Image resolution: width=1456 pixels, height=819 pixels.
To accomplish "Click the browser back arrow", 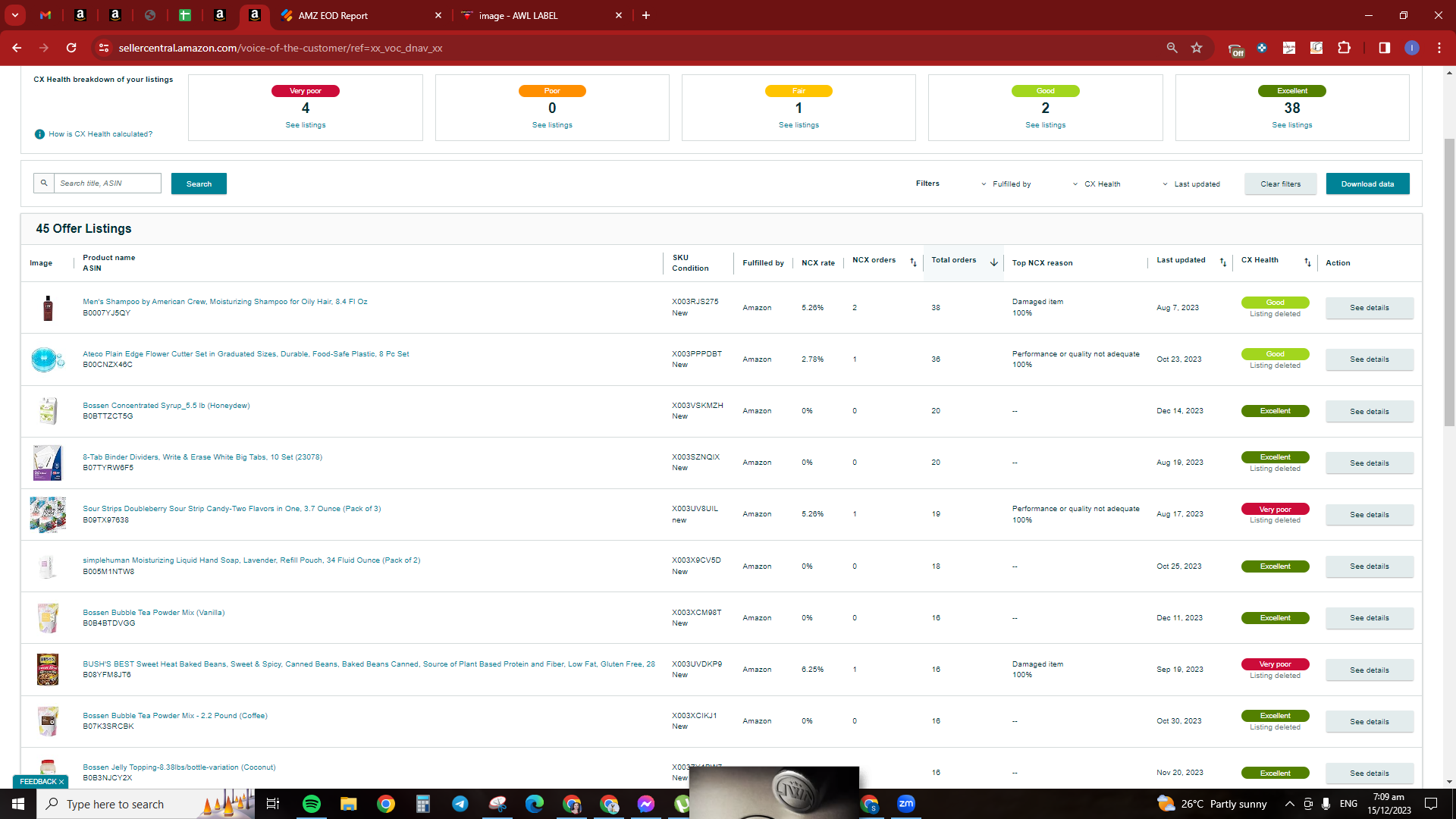I will (x=17, y=48).
